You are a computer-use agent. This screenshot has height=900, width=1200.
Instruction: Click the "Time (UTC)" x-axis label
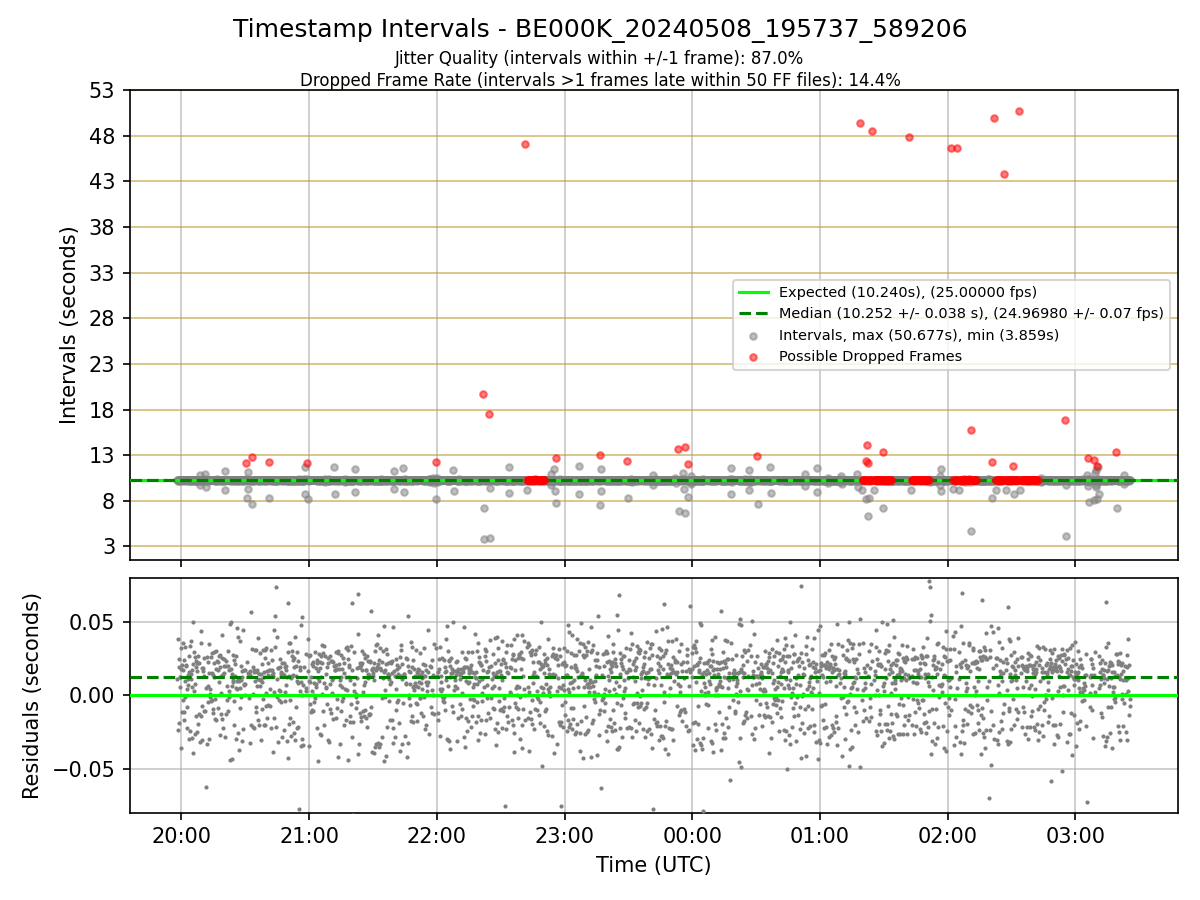pos(653,865)
